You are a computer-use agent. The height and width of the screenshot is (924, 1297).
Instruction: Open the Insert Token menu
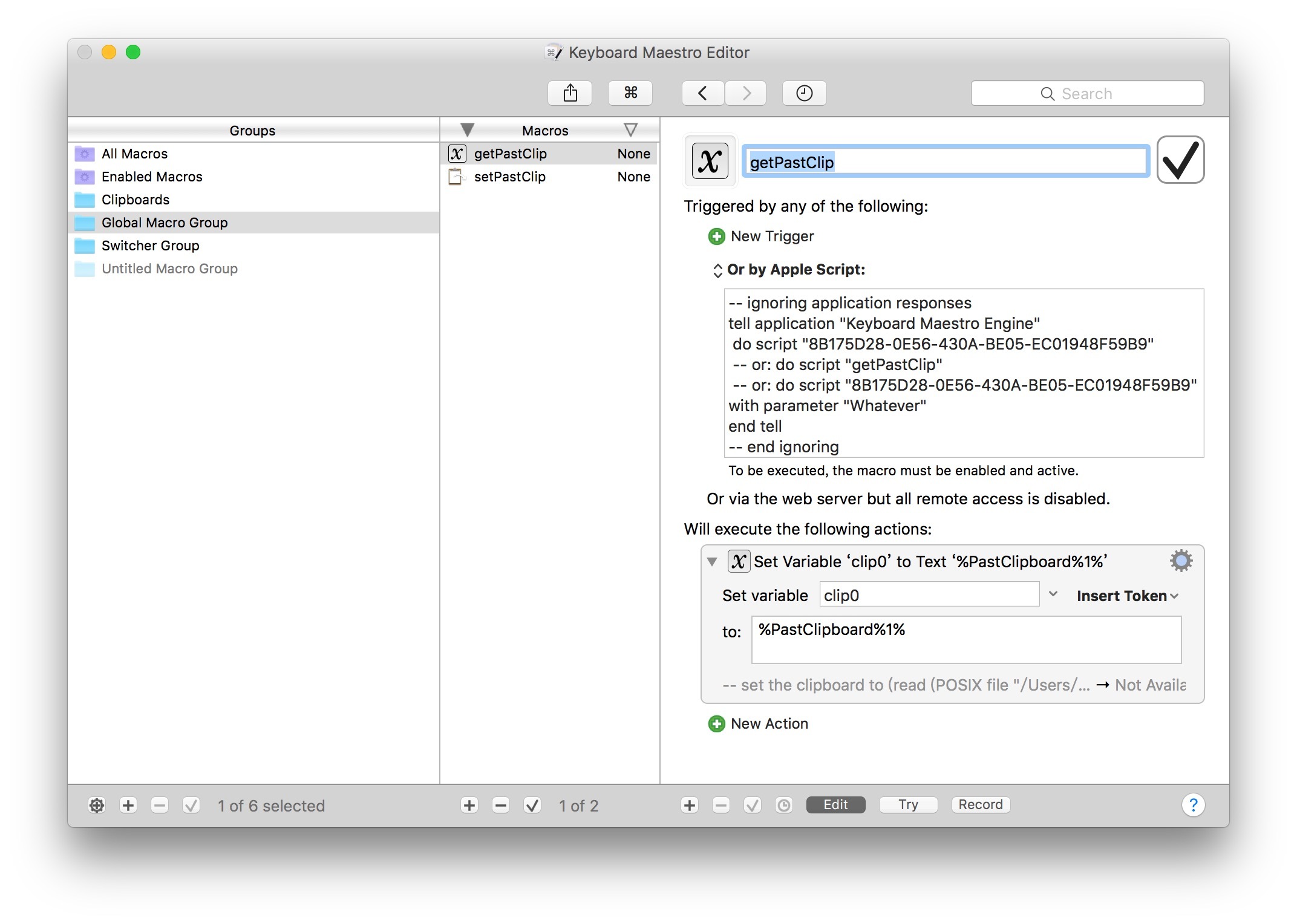1128,596
